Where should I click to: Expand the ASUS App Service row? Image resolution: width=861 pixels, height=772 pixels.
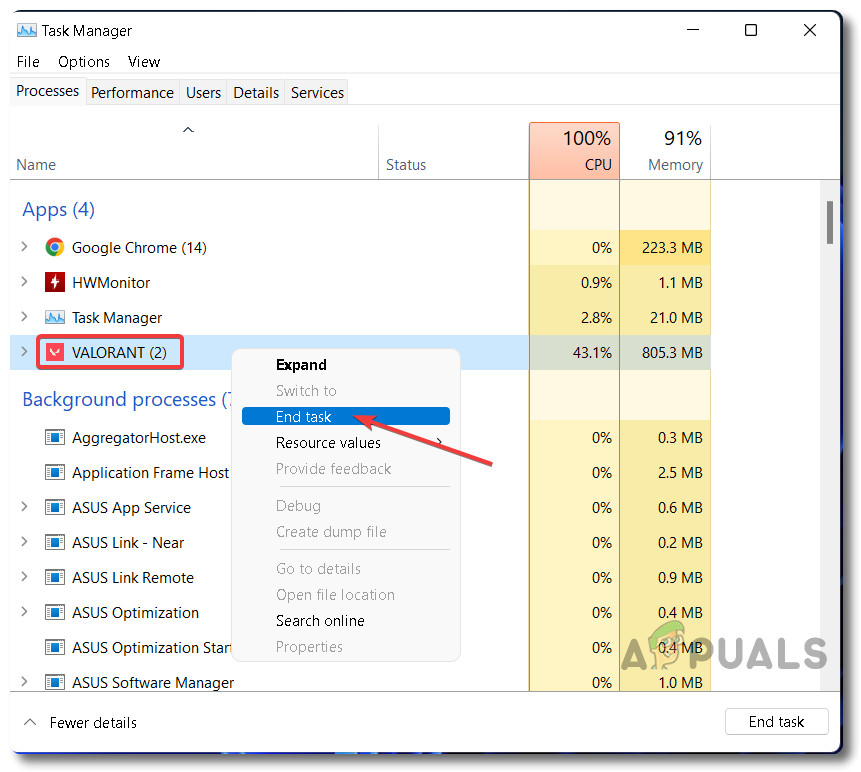[x=24, y=507]
